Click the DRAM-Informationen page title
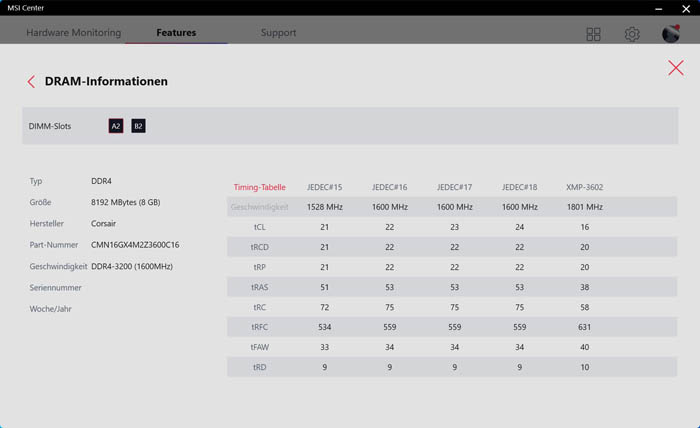This screenshot has height=428, width=700. click(106, 82)
